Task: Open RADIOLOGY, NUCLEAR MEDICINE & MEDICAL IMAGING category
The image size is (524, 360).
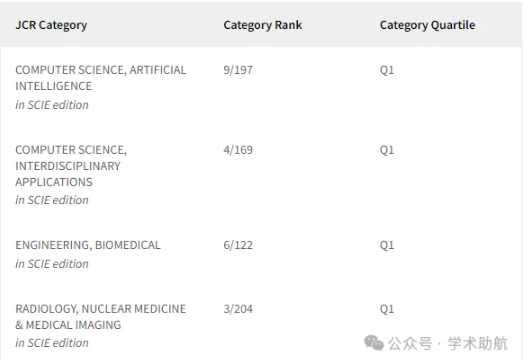Action: [x=101, y=317]
